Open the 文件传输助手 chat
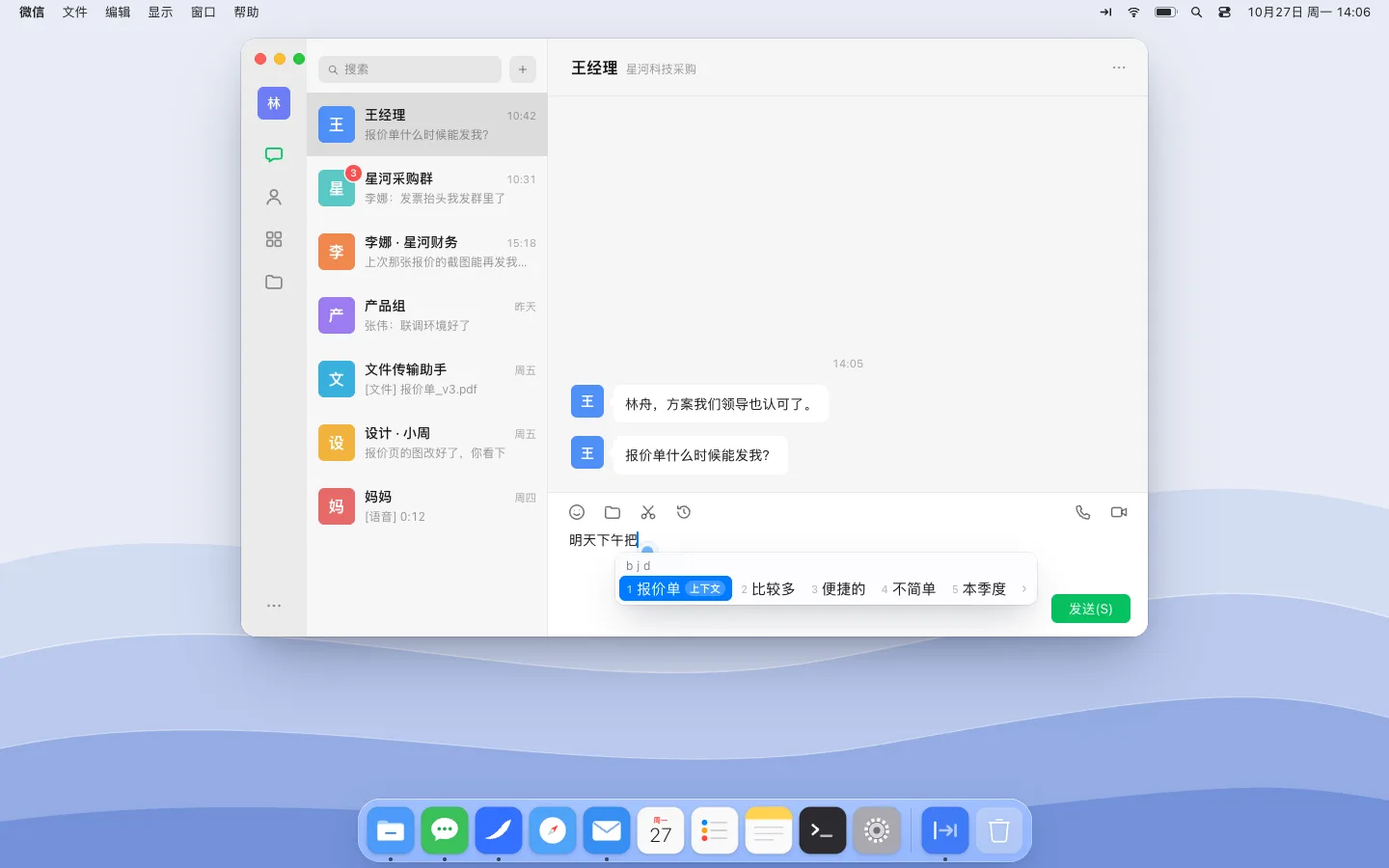 427,379
